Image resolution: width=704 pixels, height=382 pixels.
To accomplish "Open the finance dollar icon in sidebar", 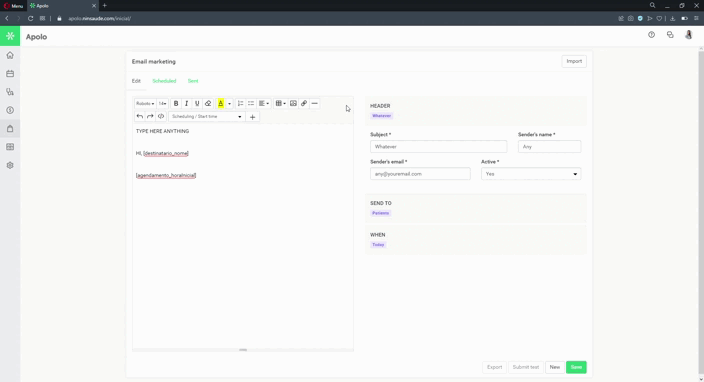I will coord(10,110).
